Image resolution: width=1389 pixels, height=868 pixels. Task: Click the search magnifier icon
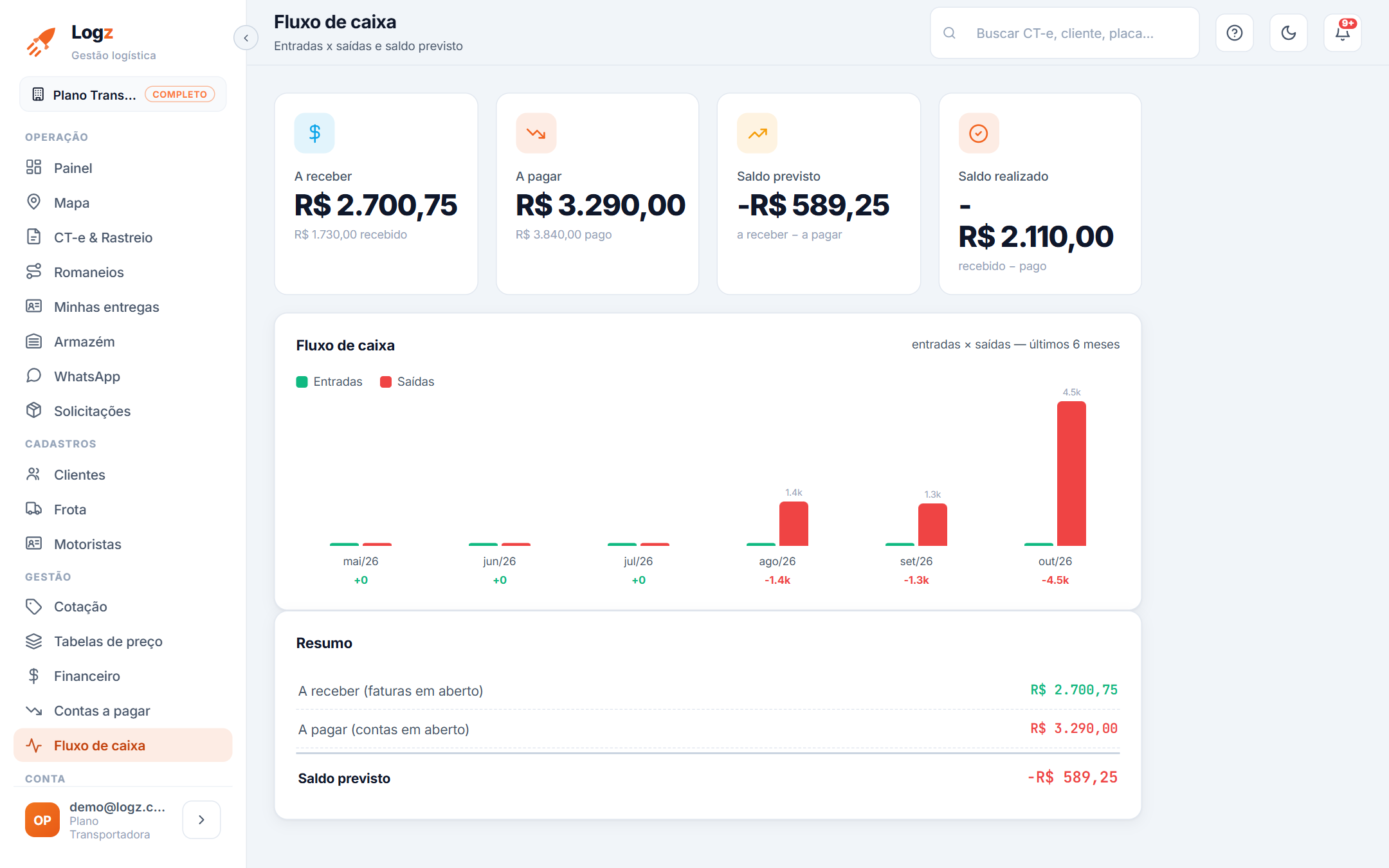(949, 33)
